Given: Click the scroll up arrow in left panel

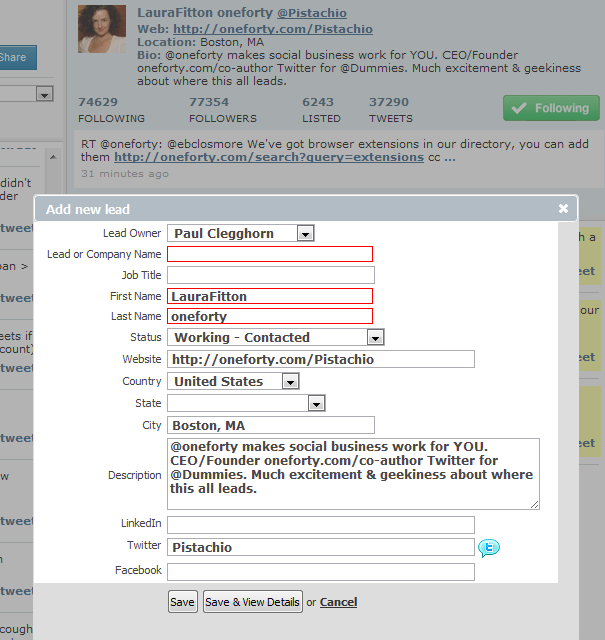Looking at the screenshot, I should click(53, 157).
